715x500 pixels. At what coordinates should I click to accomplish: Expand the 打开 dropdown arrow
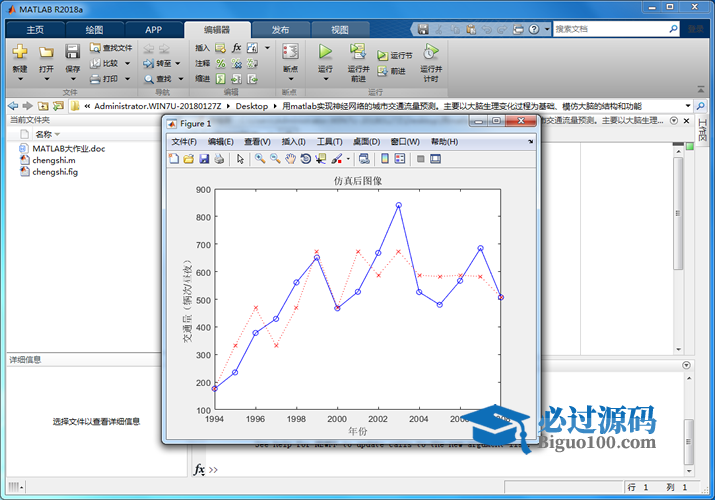click(47, 79)
